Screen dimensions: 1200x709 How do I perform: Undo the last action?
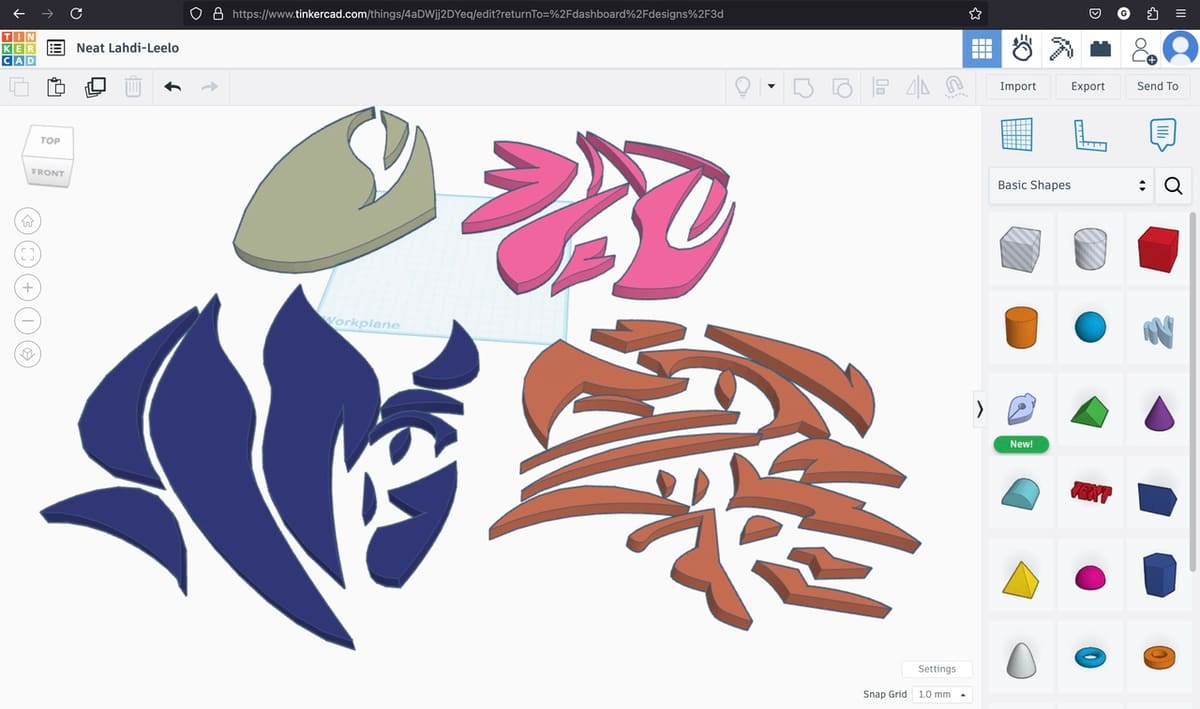point(172,87)
